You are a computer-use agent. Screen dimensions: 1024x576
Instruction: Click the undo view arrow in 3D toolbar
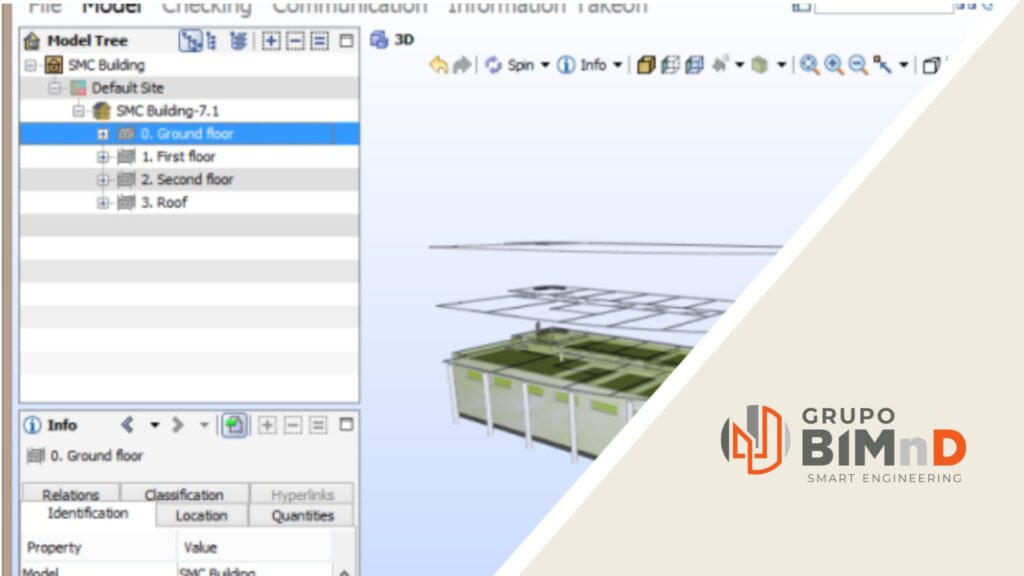point(438,65)
